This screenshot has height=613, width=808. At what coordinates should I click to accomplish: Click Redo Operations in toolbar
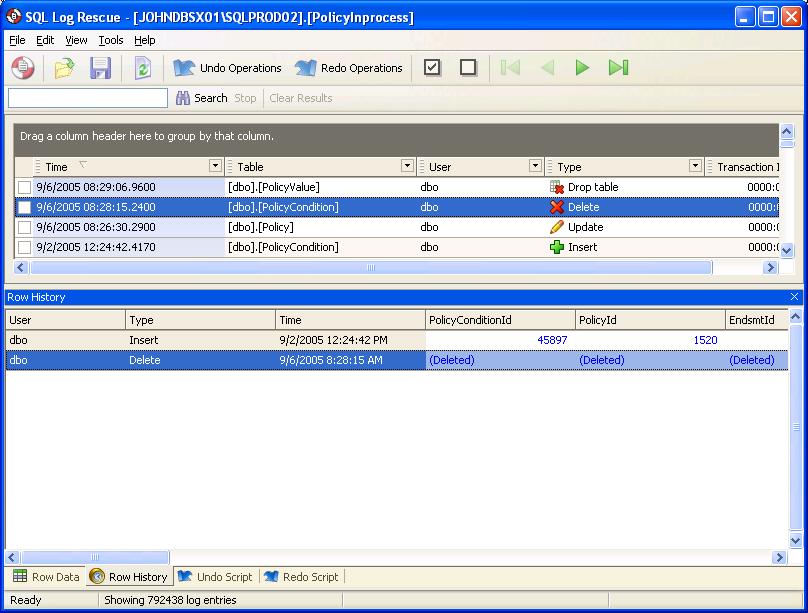[x=349, y=68]
